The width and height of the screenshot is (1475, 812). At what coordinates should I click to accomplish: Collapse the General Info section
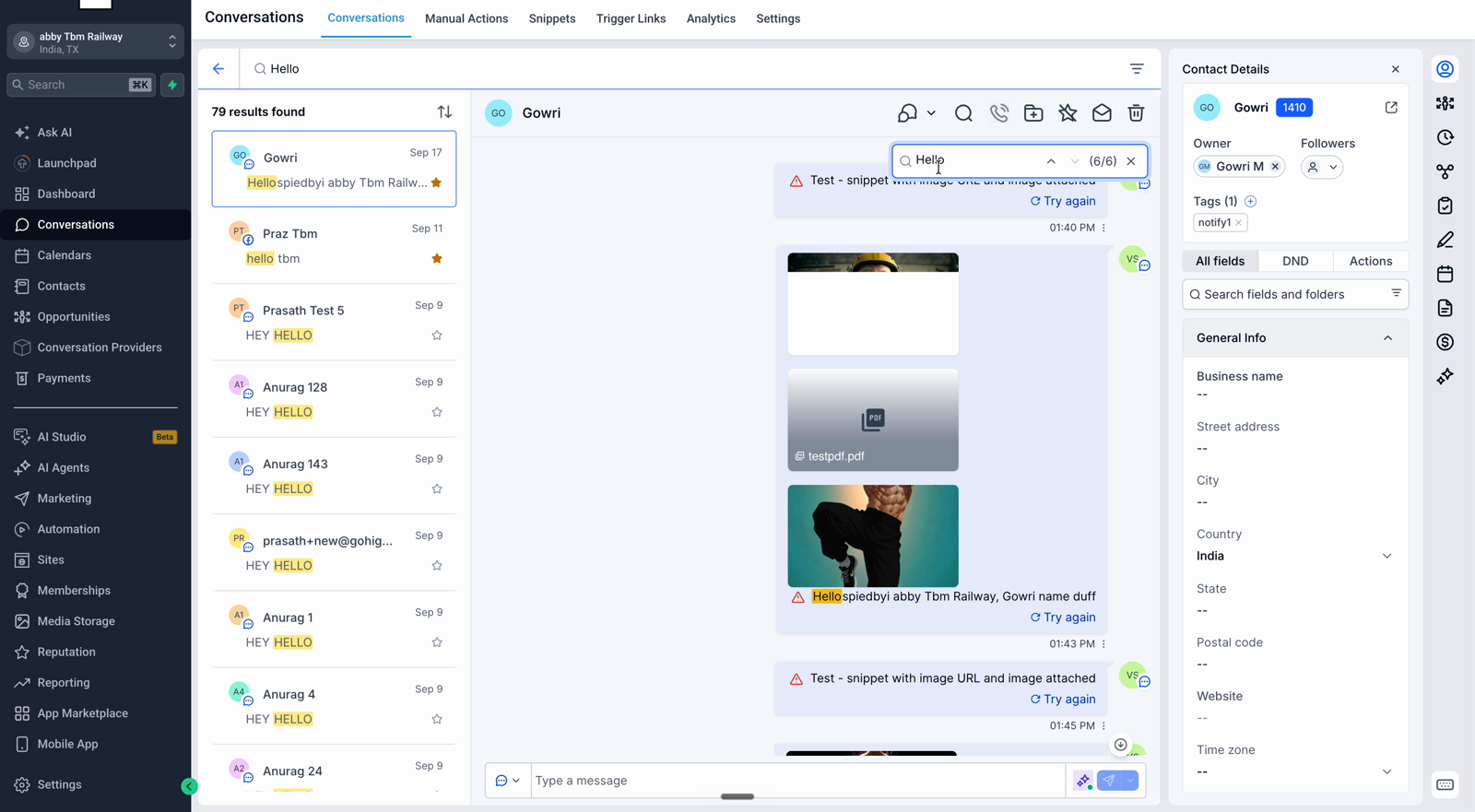click(1387, 338)
